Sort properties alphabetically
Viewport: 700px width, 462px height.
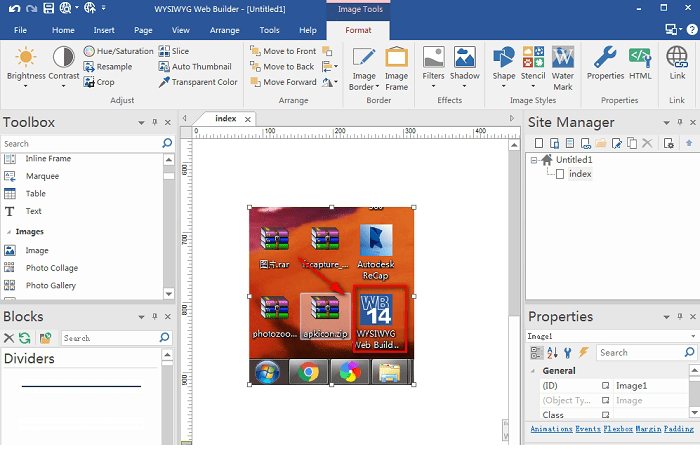pyautogui.click(x=553, y=353)
